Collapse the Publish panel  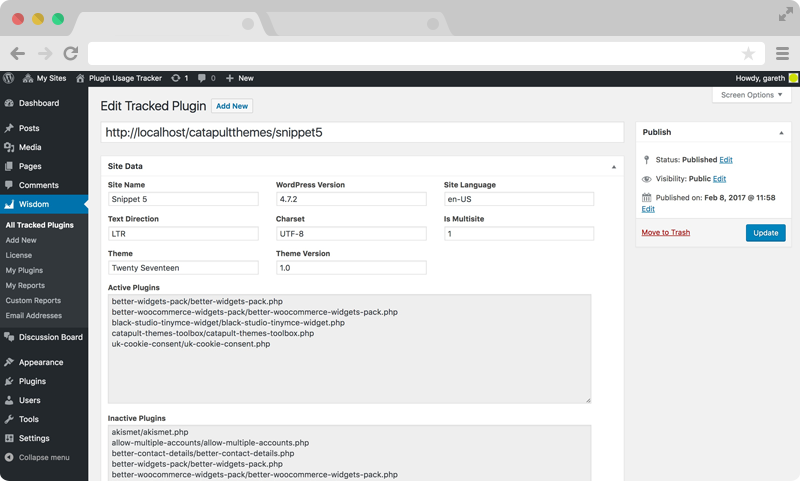781,133
